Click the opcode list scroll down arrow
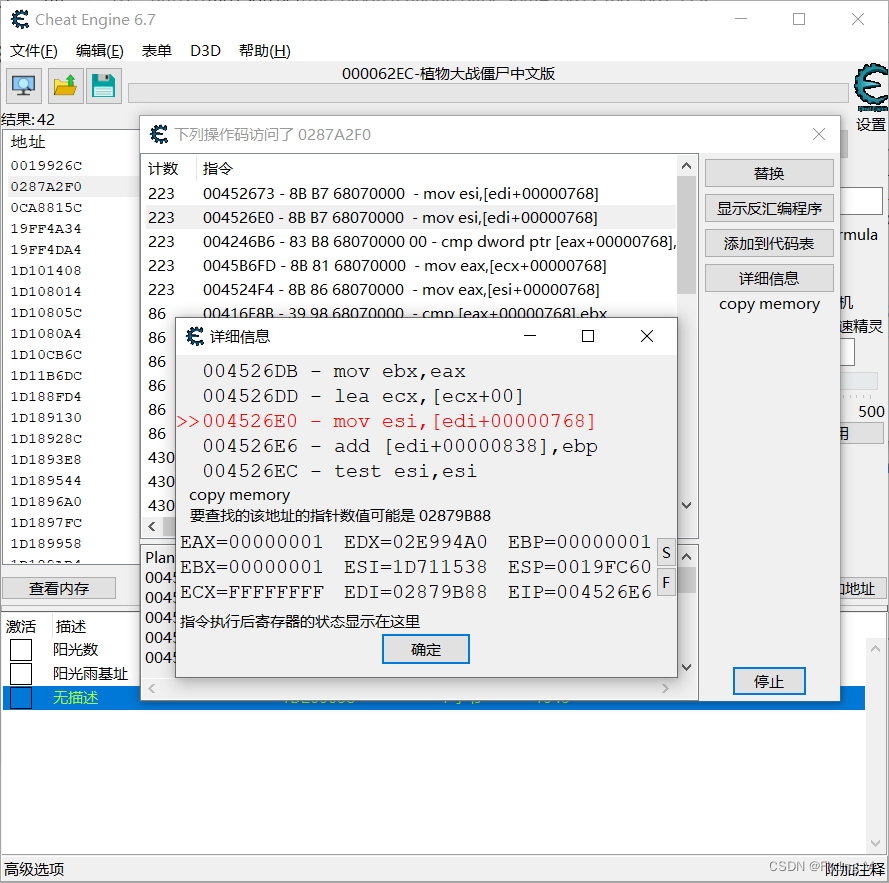889x883 pixels. [x=687, y=505]
